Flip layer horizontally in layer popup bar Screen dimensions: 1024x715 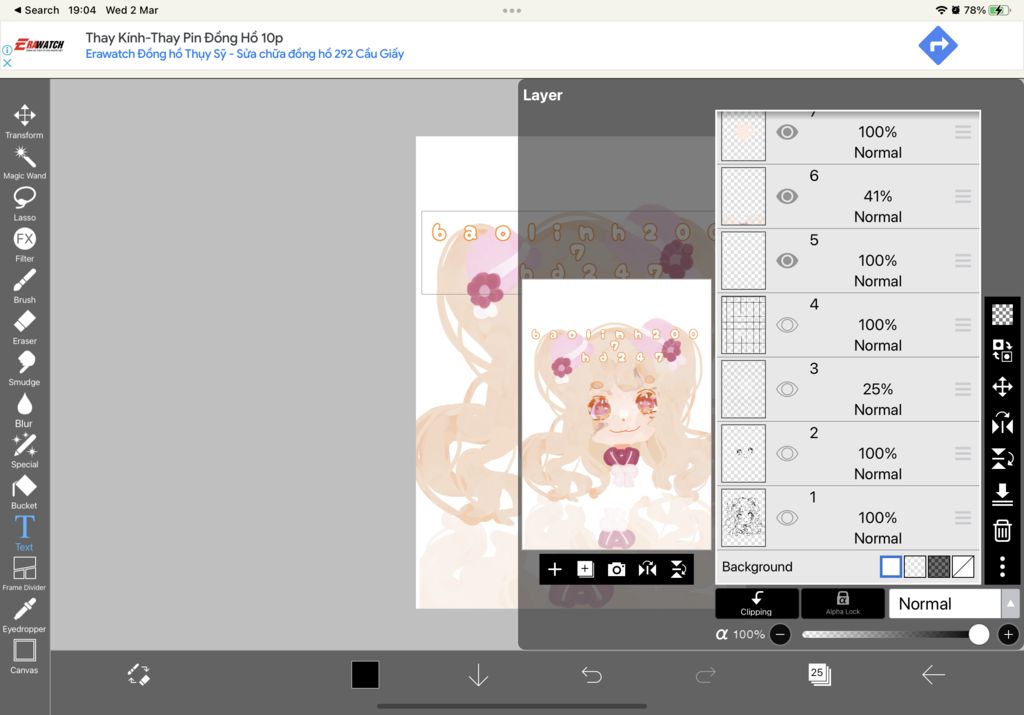pyautogui.click(x=647, y=569)
